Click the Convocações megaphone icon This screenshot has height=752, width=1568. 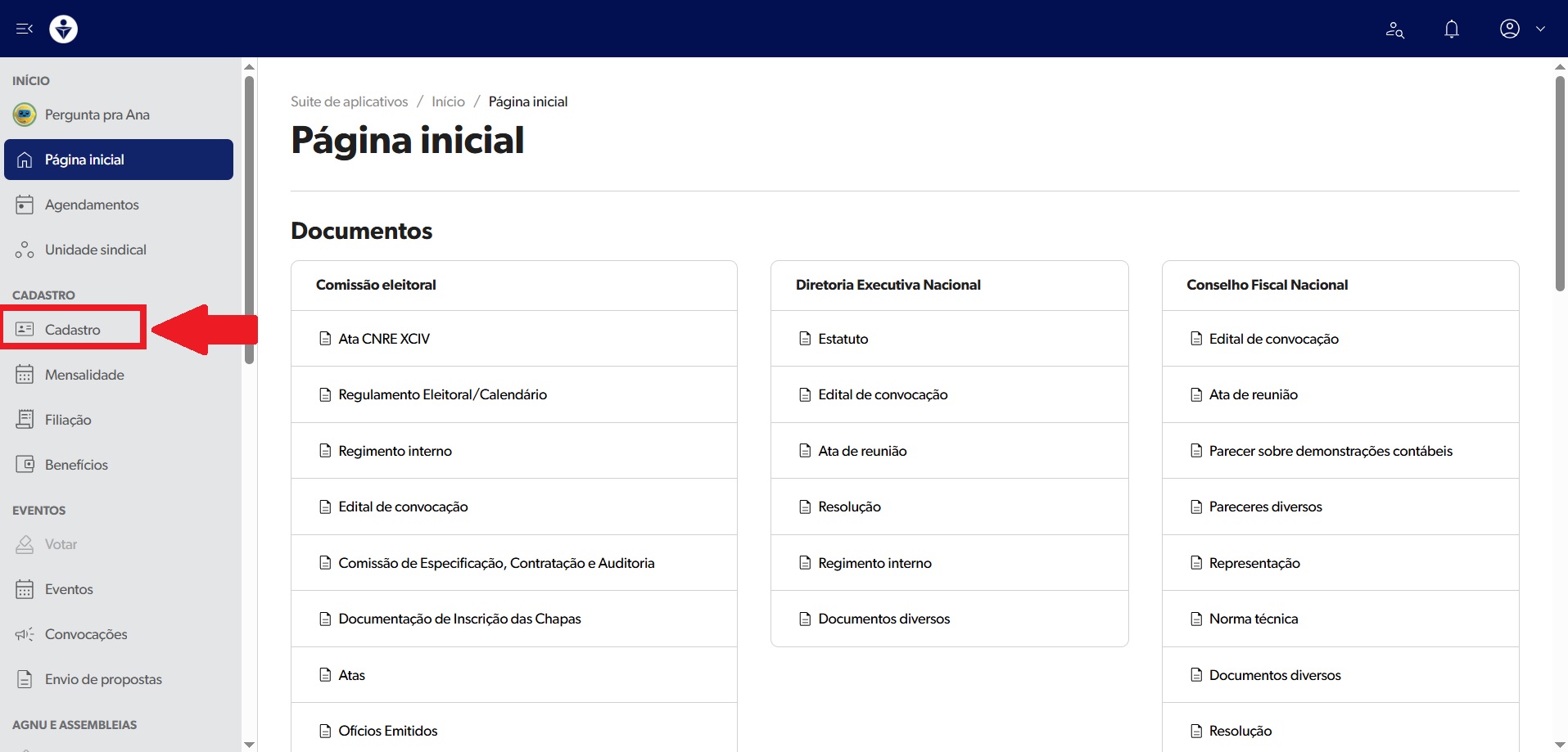(x=25, y=634)
